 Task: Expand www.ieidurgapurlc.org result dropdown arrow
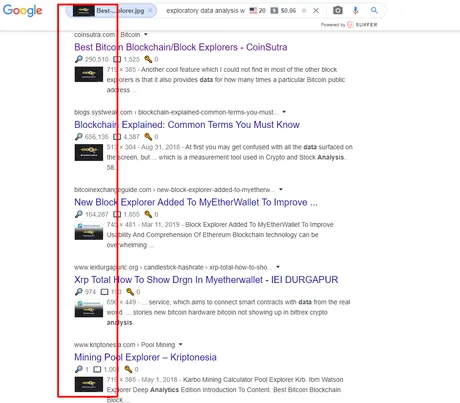pyautogui.click(x=278, y=267)
